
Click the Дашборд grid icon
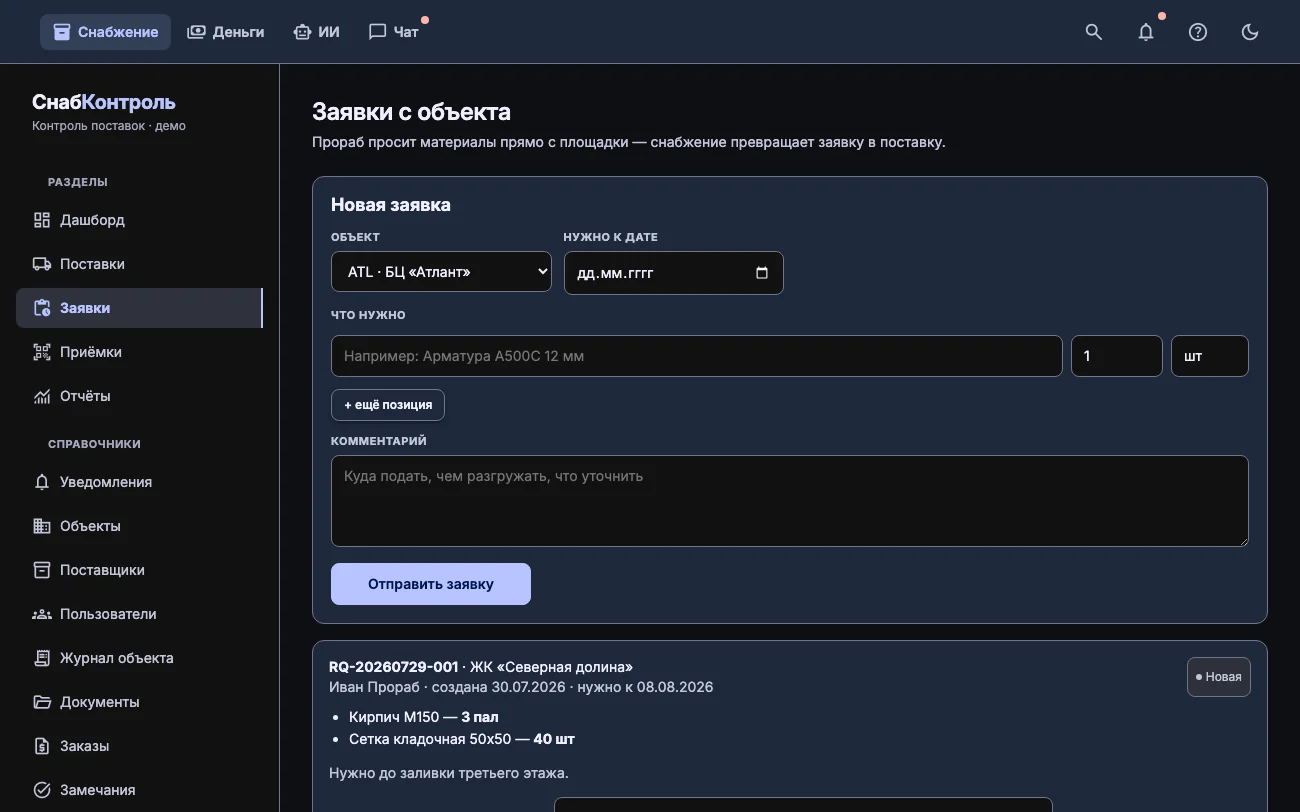[42, 220]
